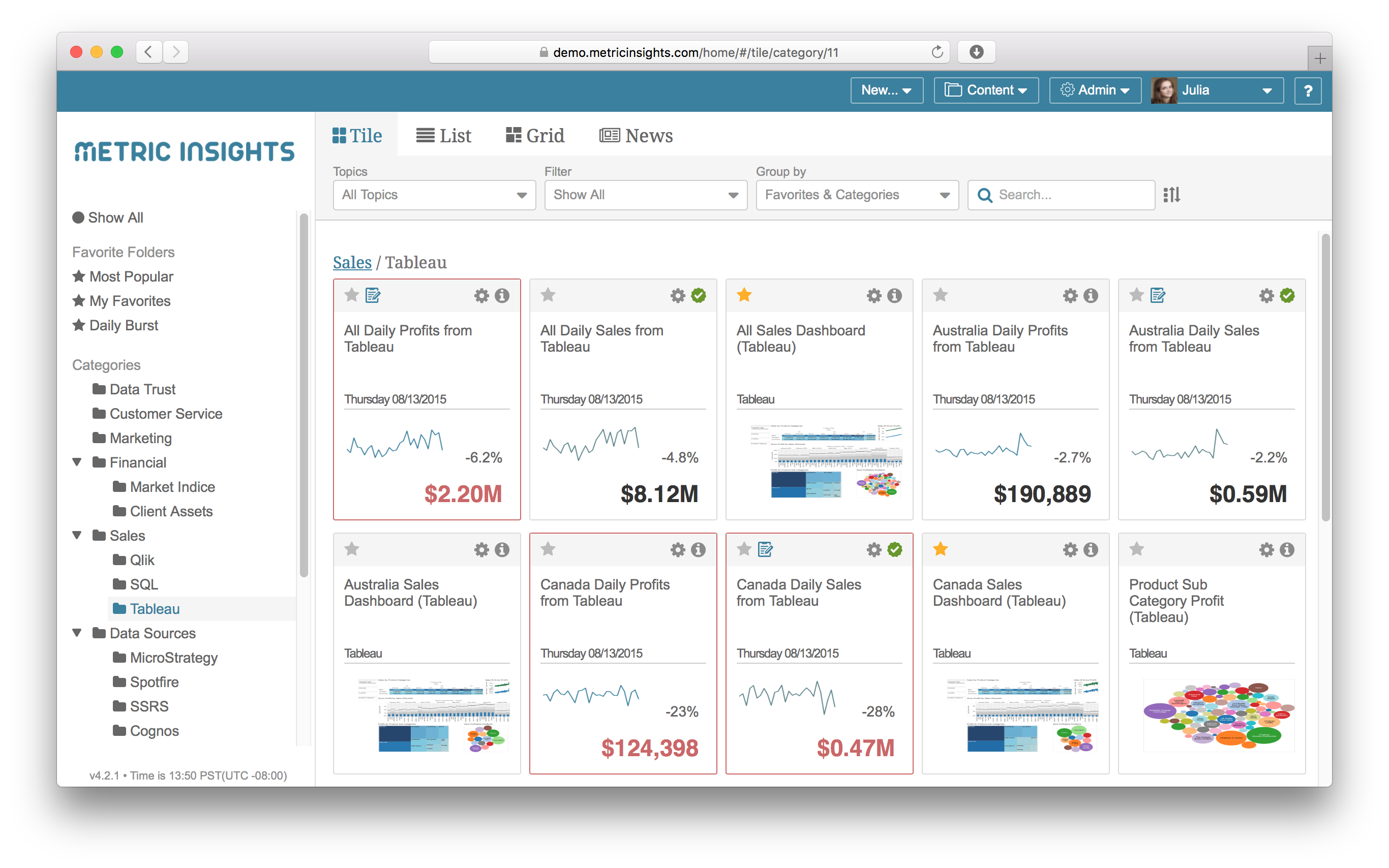Viewport: 1389px width, 868px height.
Task: Open Most Popular favorite folder
Action: click(123, 276)
